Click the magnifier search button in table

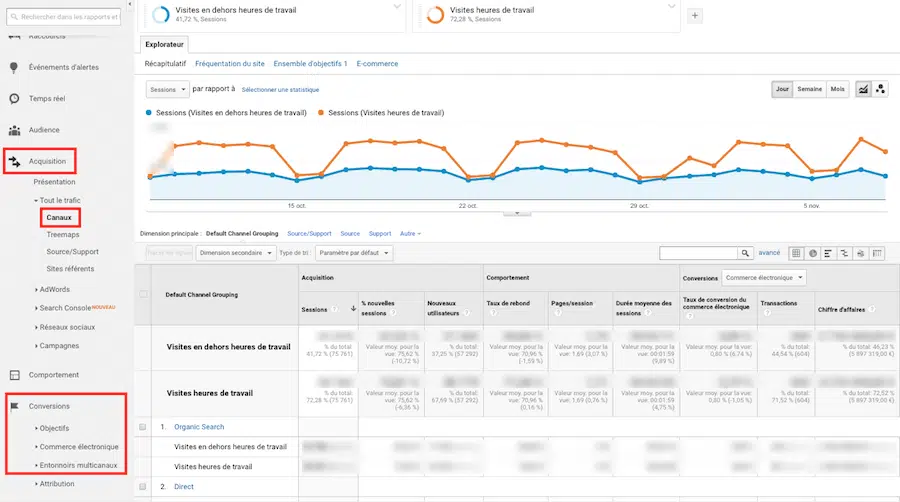[745, 254]
